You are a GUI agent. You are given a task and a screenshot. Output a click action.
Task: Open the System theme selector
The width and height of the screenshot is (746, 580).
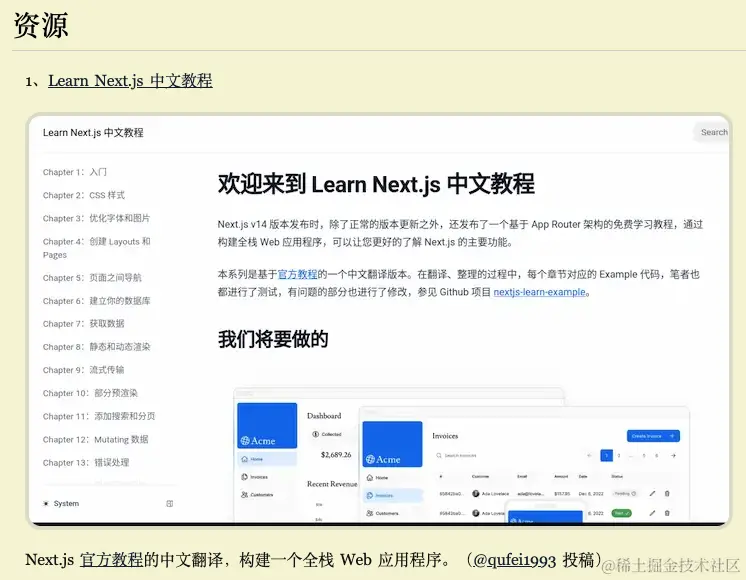pyautogui.click(x=61, y=503)
